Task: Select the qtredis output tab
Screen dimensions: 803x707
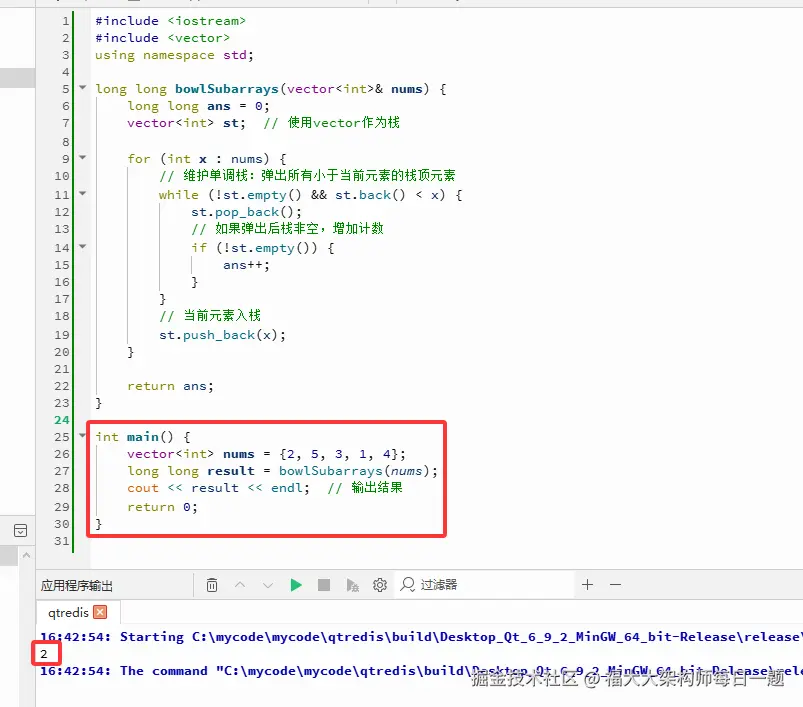Action: click(68, 612)
